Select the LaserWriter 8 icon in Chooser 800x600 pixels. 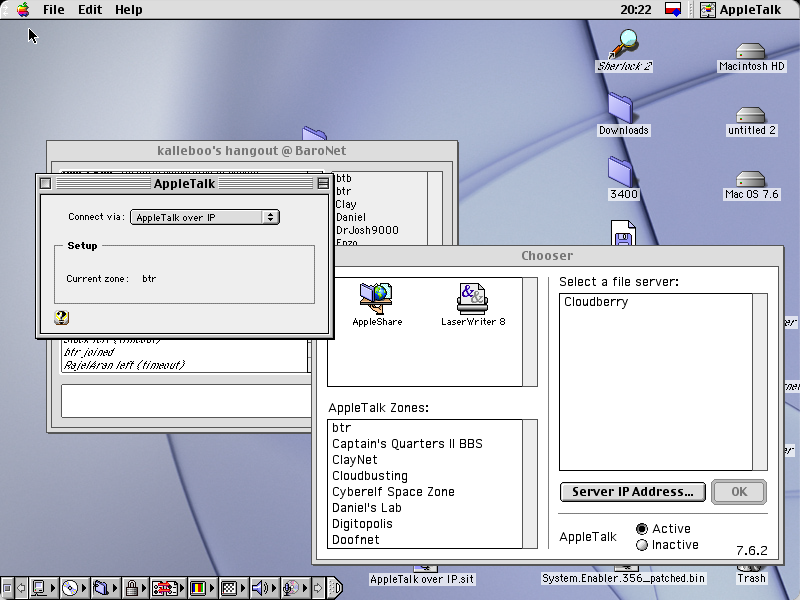coord(473,305)
